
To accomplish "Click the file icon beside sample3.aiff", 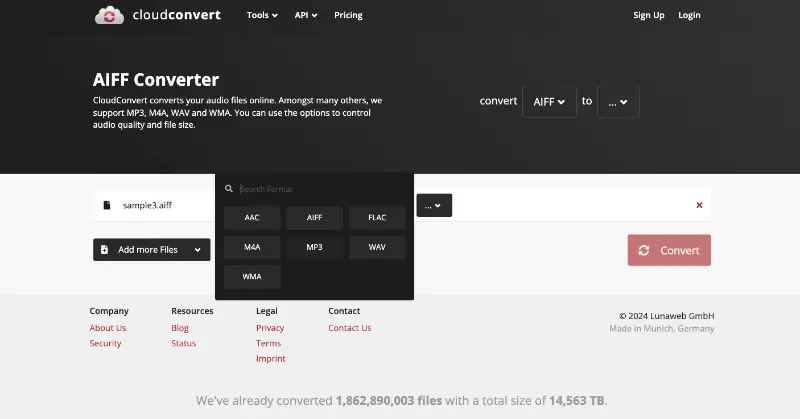I will [x=107, y=205].
